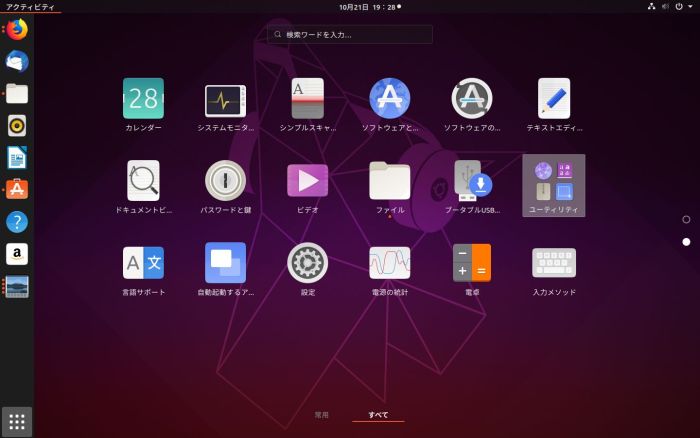Open the landscape image app in dock
This screenshot has height=438, width=700.
(x=17, y=286)
